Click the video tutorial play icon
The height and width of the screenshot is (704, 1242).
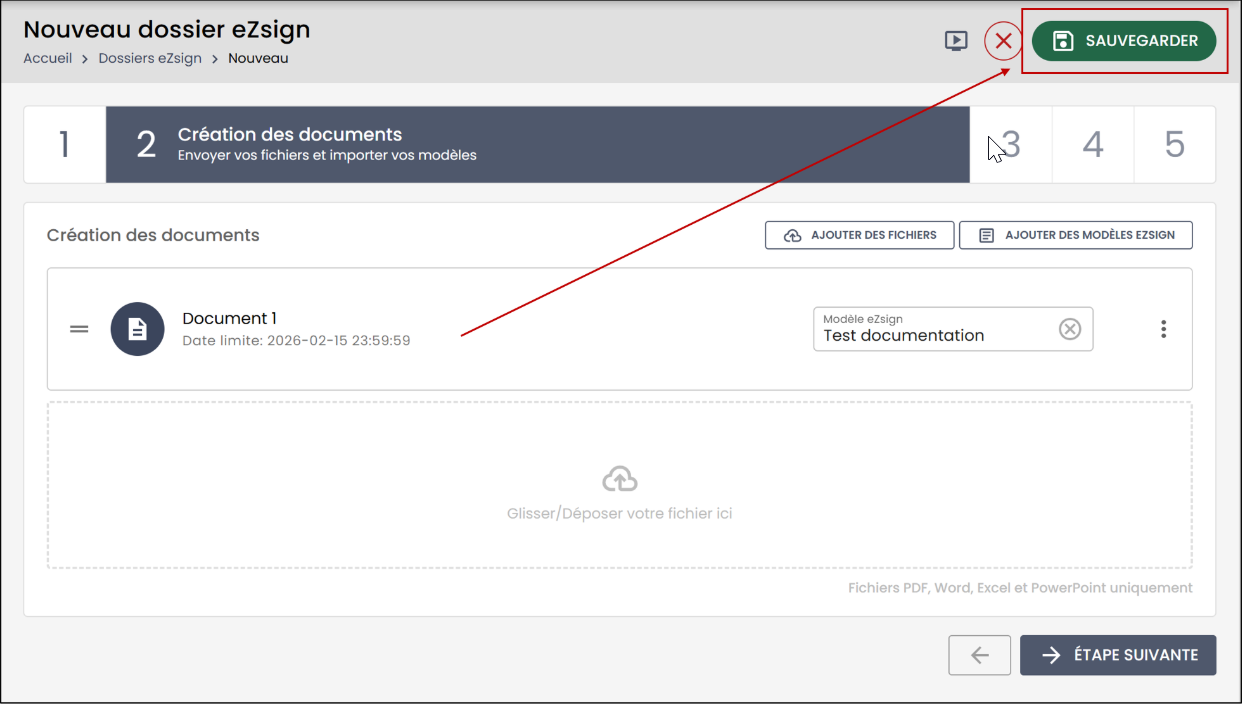tap(956, 41)
